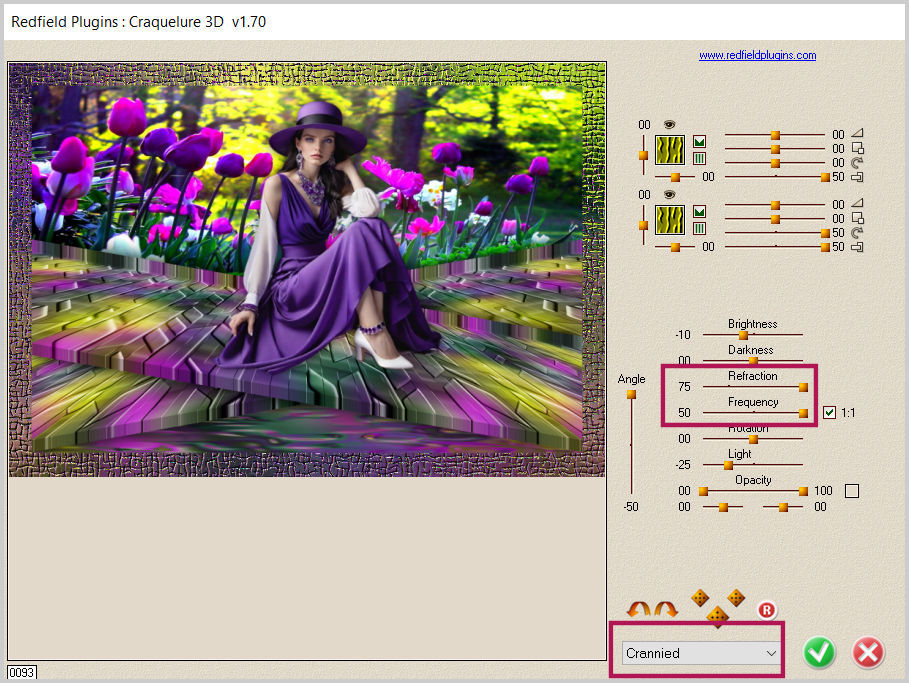Click the Light value -25
Image resolution: width=909 pixels, height=683 pixels.
click(683, 465)
